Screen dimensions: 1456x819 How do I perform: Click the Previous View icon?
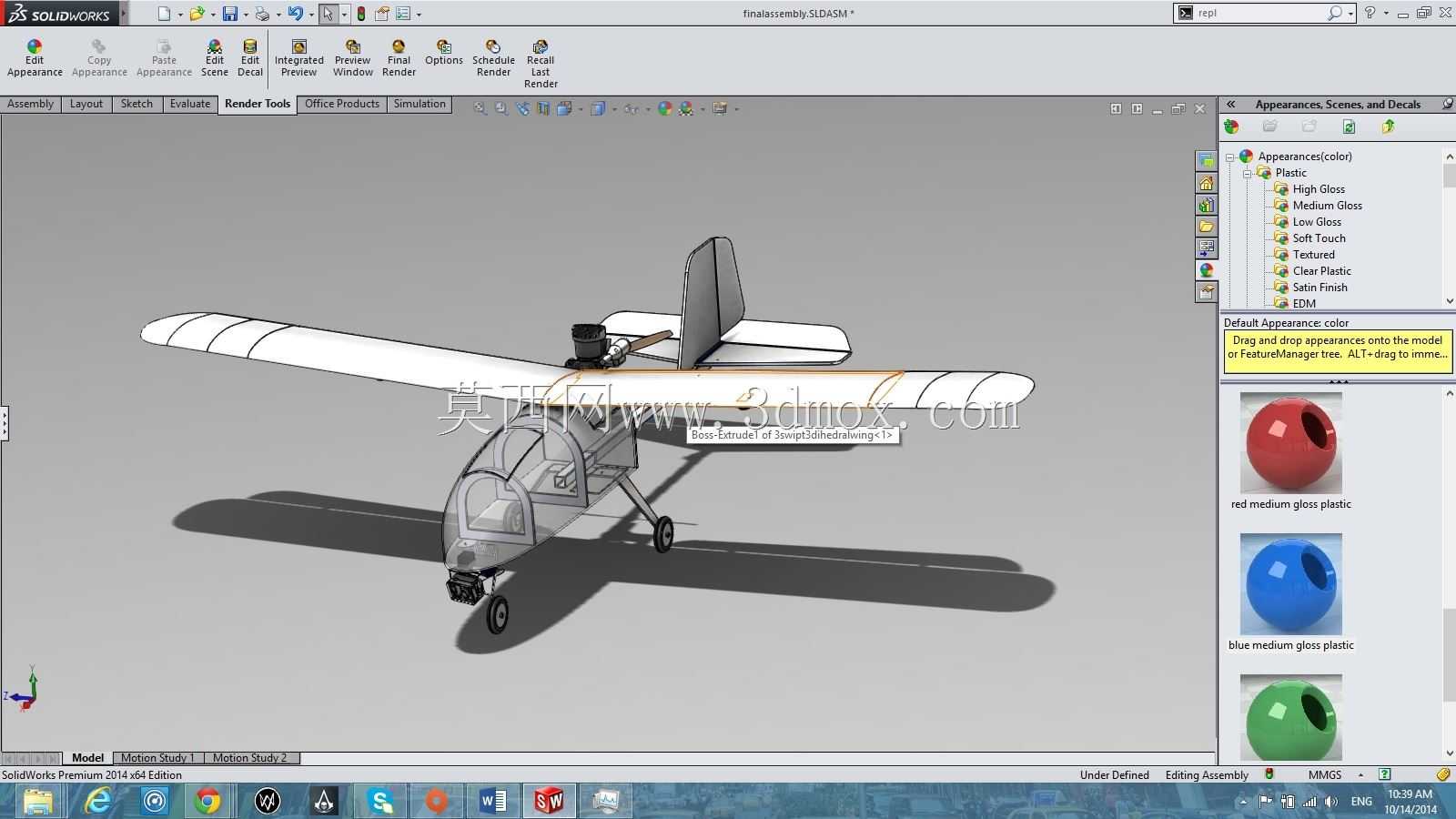(522, 108)
